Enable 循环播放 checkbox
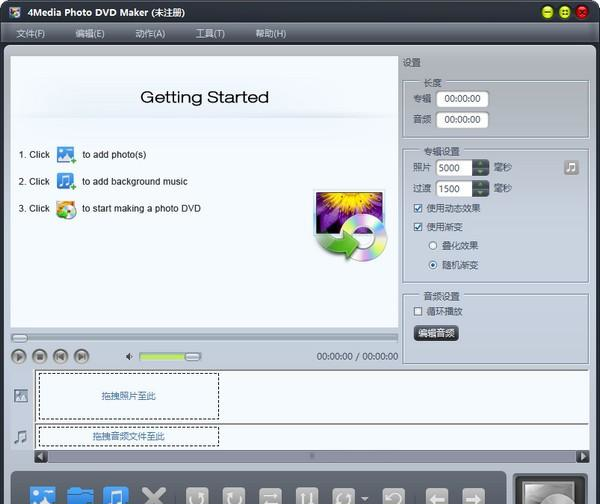 [418, 312]
